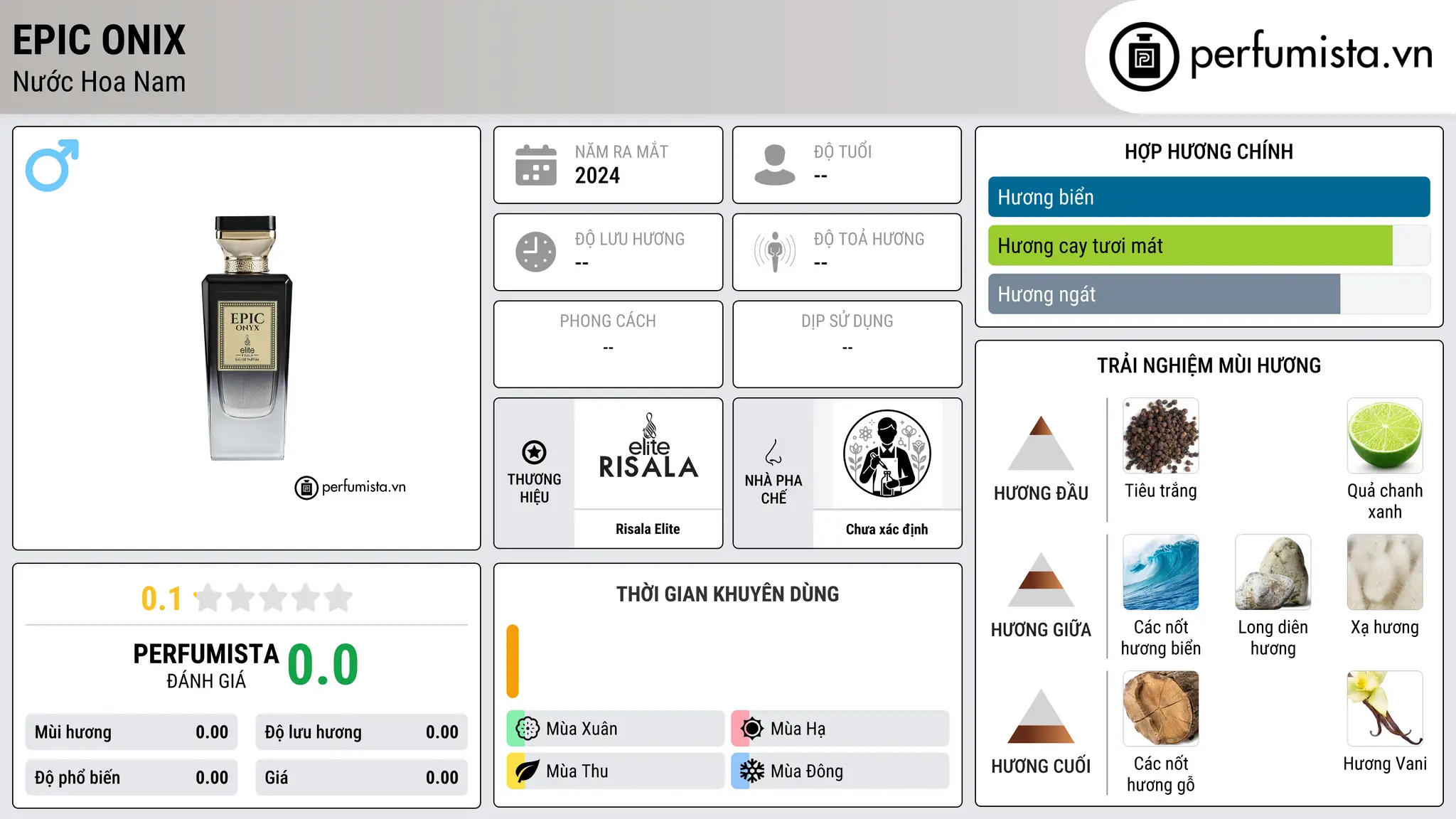Select the Mùa Thu season label

pyautogui.click(x=577, y=771)
